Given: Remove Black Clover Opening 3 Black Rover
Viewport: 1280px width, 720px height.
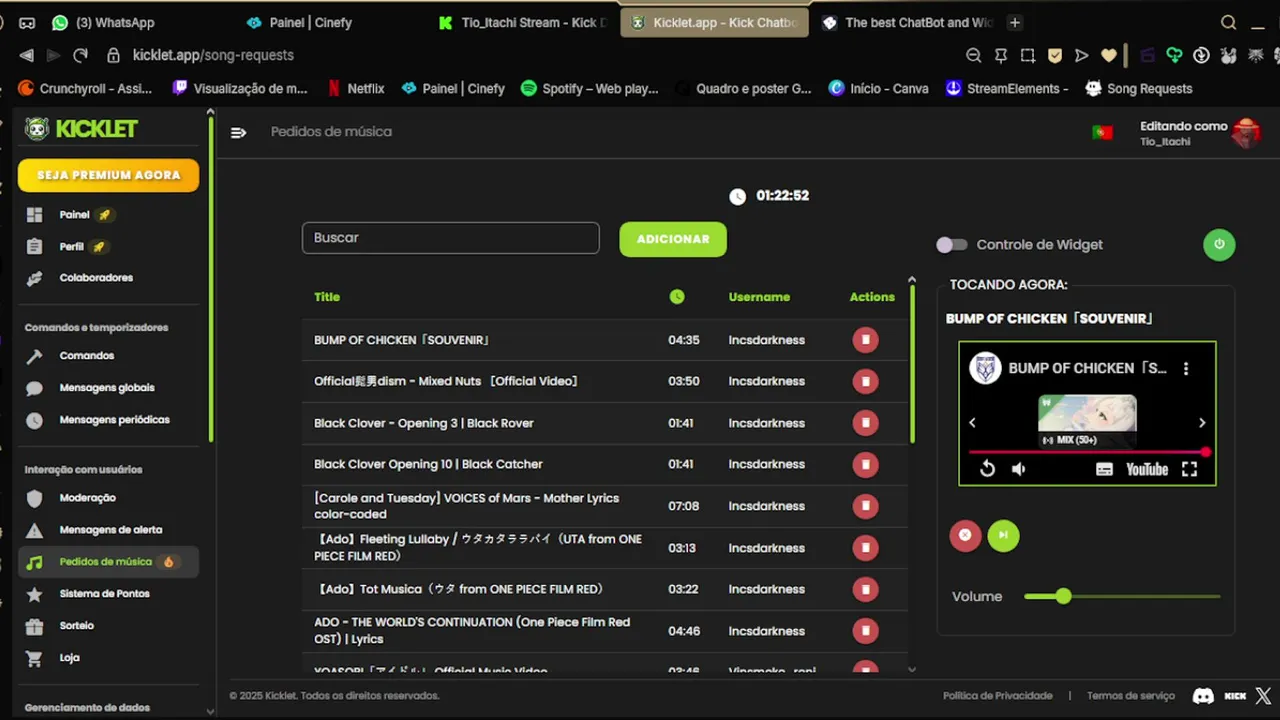Looking at the screenshot, I should [x=865, y=423].
